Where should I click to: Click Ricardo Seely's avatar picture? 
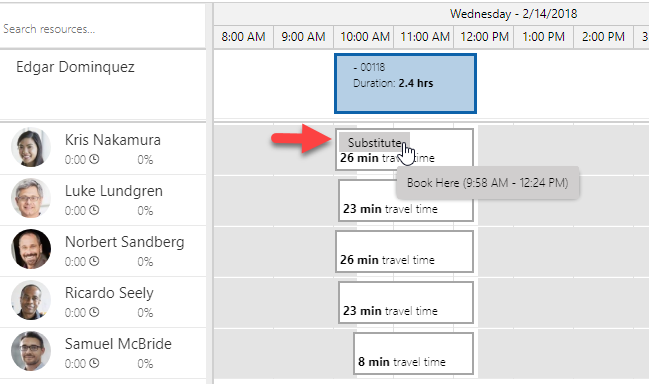(31, 300)
